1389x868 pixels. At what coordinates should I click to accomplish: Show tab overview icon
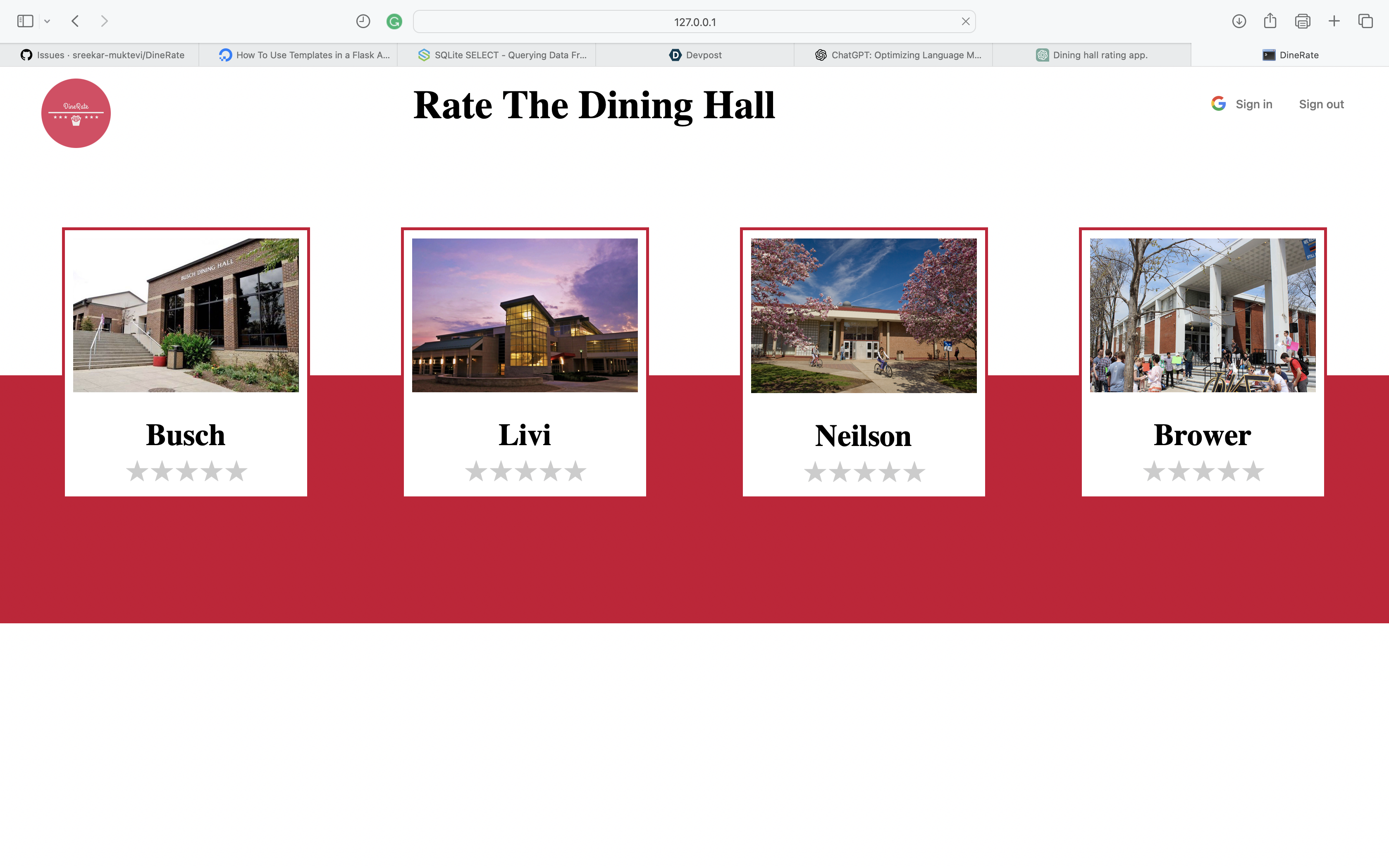pyautogui.click(x=1365, y=21)
